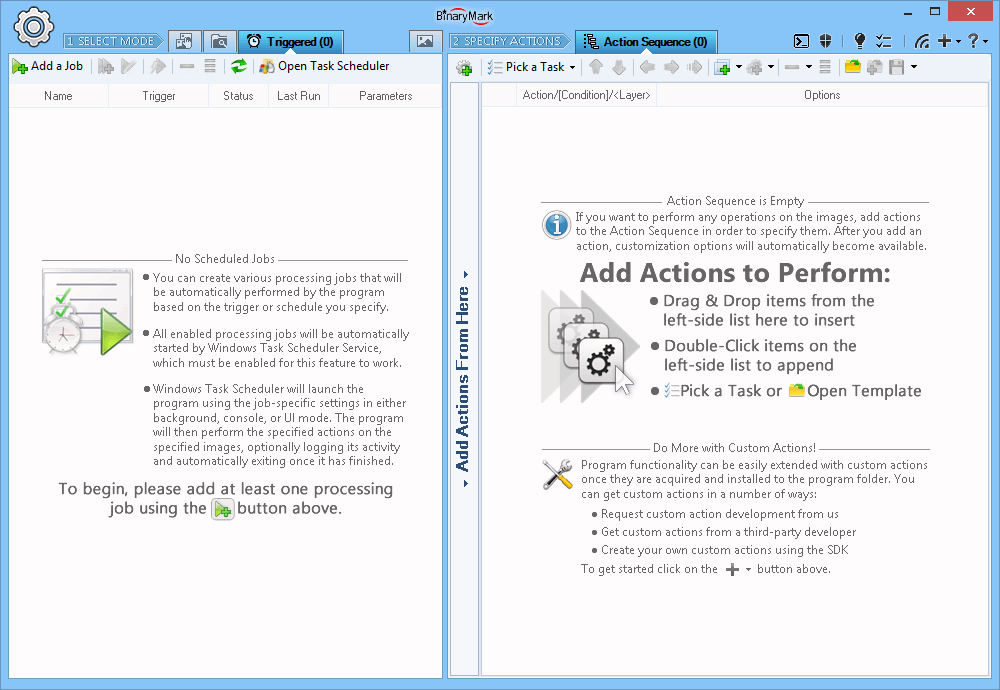The width and height of the screenshot is (1000, 690).
Task: Click the plus button in getting started text
Action: 733,569
